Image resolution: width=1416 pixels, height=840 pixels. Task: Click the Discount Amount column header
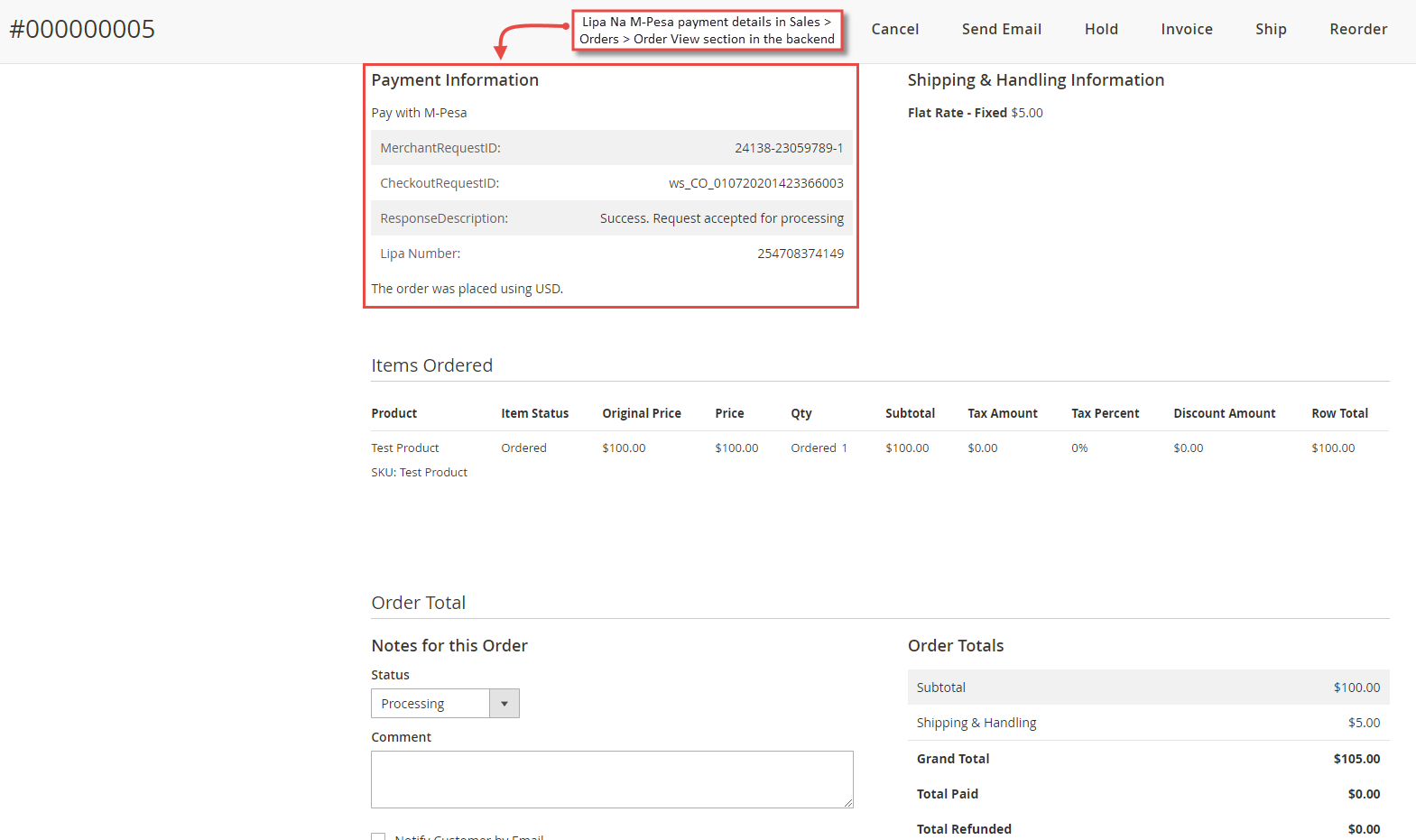point(1225,413)
